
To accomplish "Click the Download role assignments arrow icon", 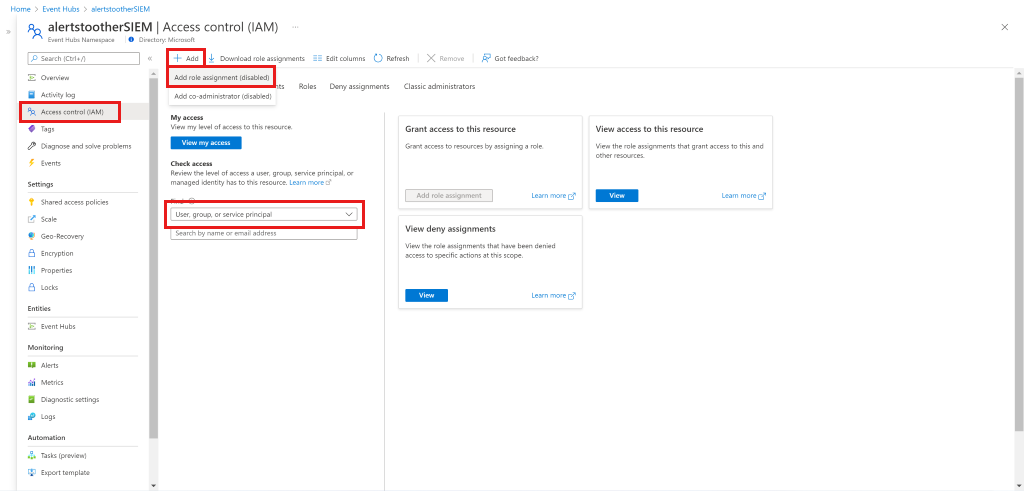I will tap(212, 58).
